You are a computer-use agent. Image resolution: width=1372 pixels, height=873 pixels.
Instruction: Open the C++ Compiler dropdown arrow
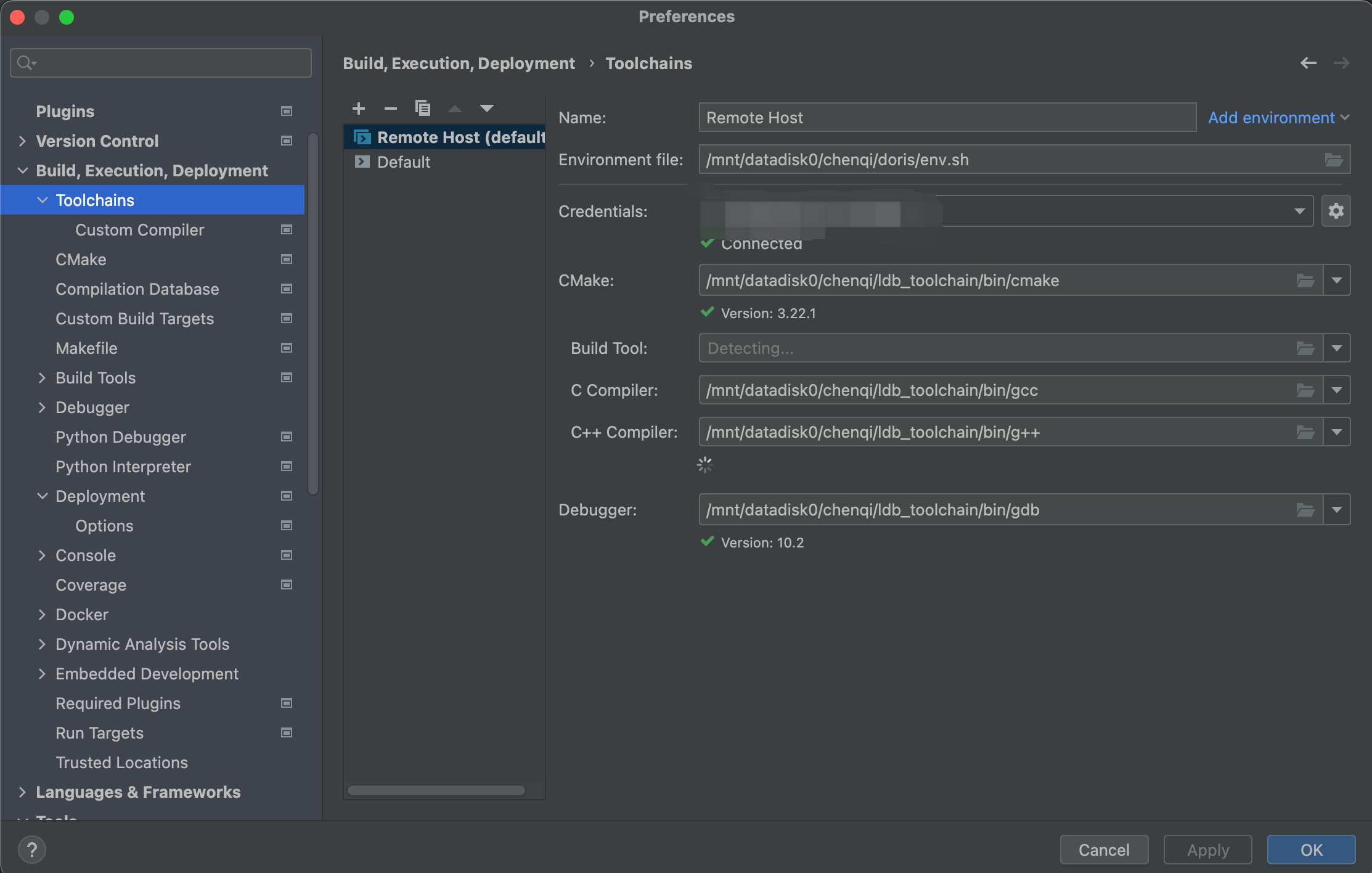tap(1336, 432)
